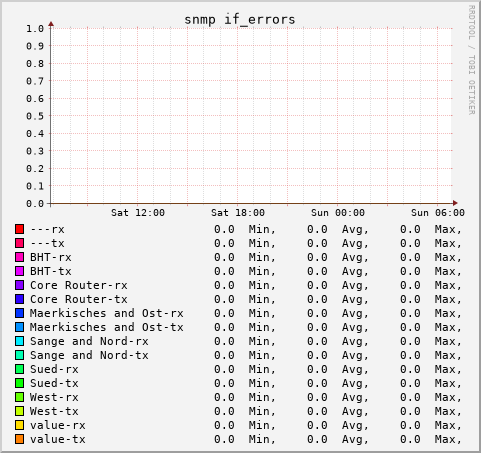
Task: Click the Min value in Sued-rx row
Action: tap(224, 369)
